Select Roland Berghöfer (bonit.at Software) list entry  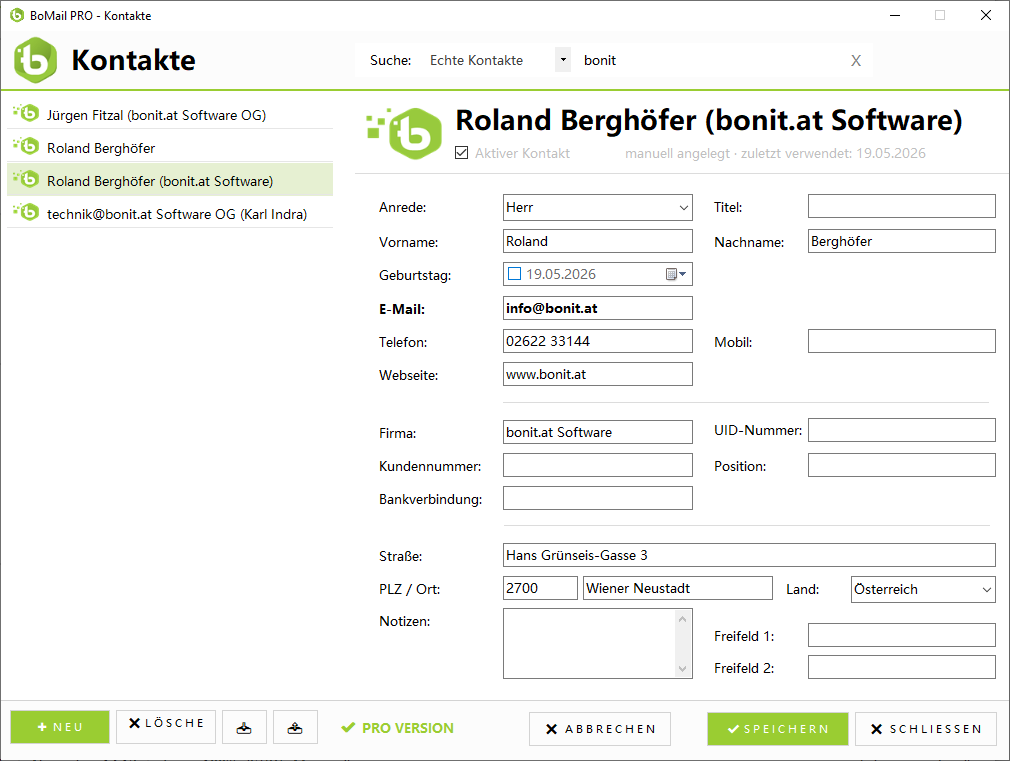(170, 180)
